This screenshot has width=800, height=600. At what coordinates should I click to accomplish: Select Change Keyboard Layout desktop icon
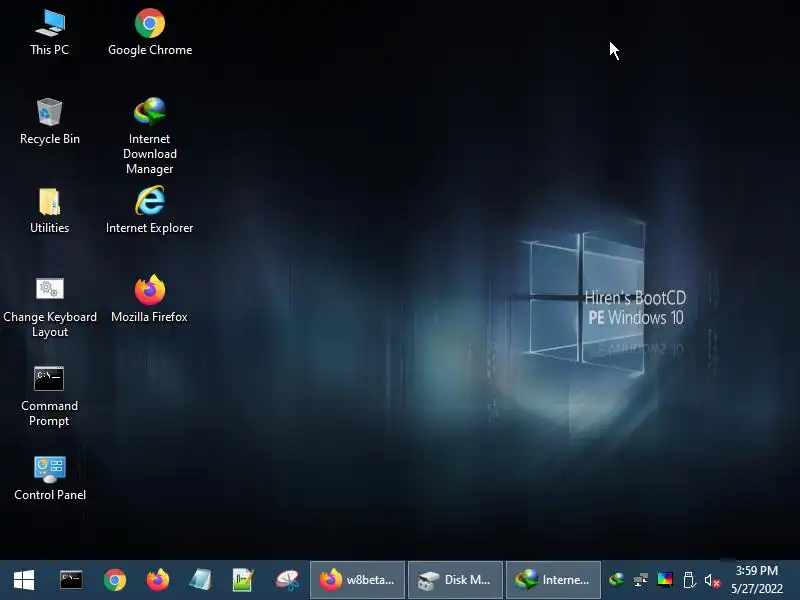tap(49, 307)
